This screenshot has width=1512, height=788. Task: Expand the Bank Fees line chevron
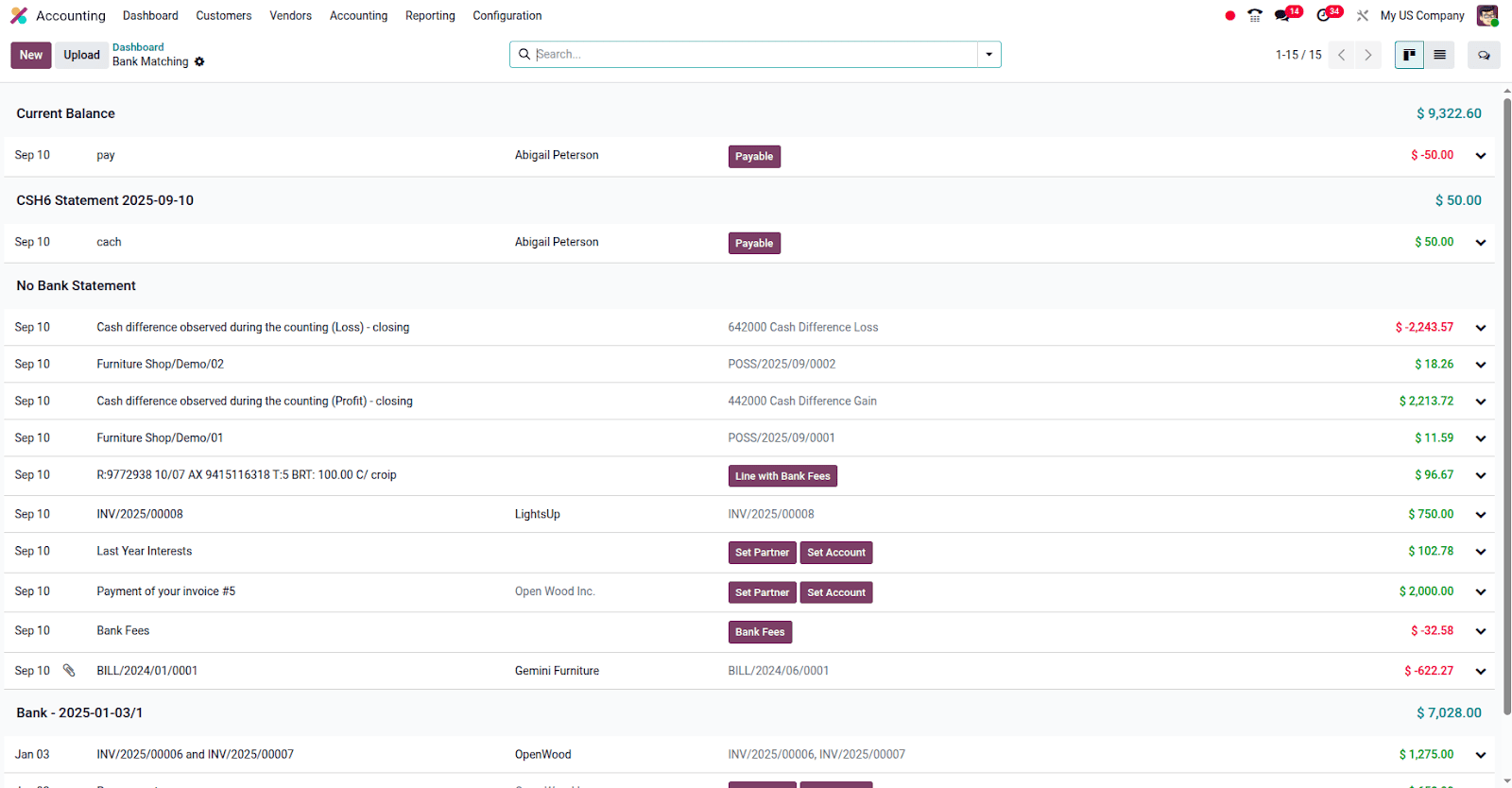coord(1481,631)
